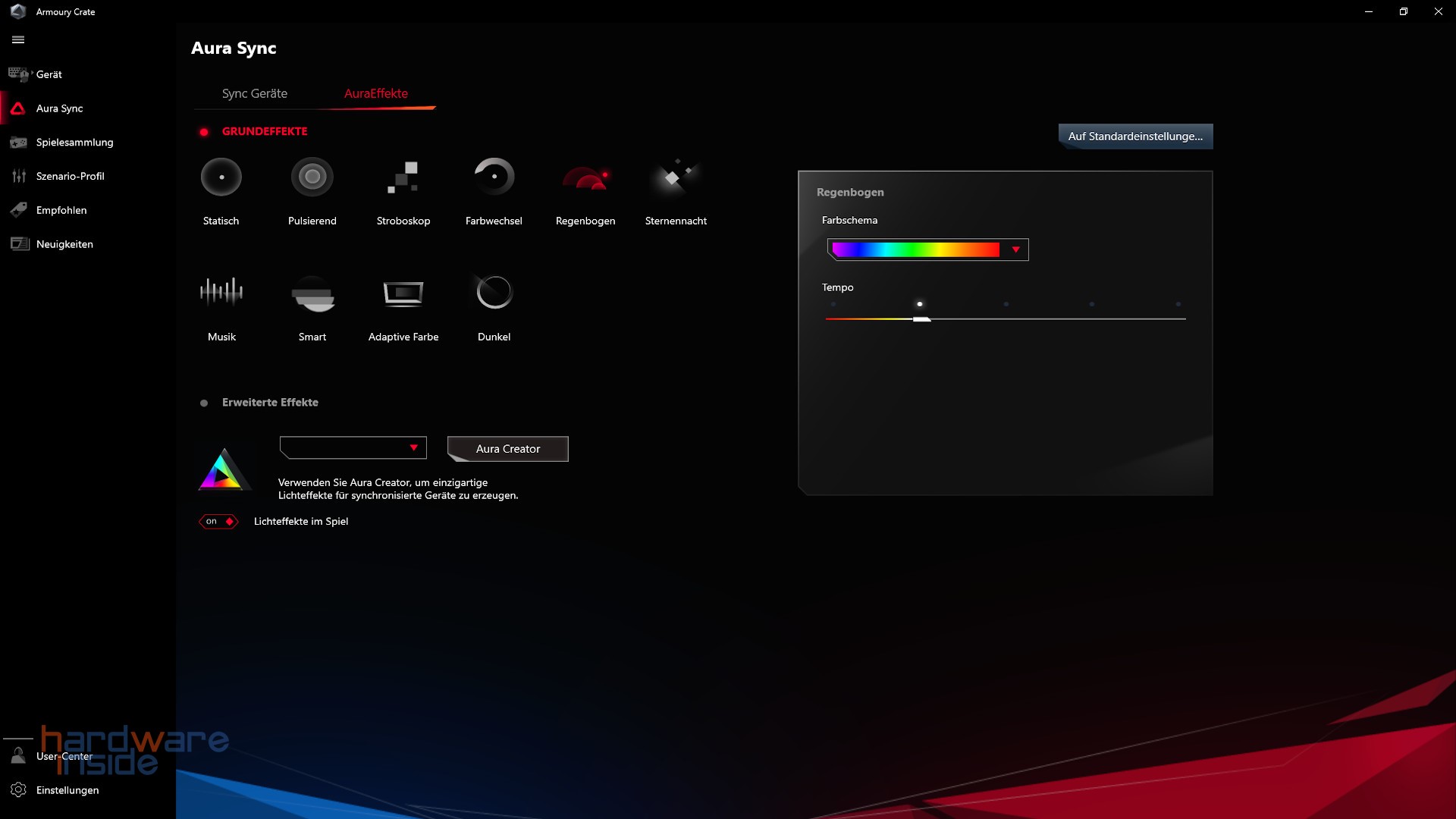Screen dimensions: 1456x819
Task: Select the Statisch lighting effect
Action: point(221,190)
